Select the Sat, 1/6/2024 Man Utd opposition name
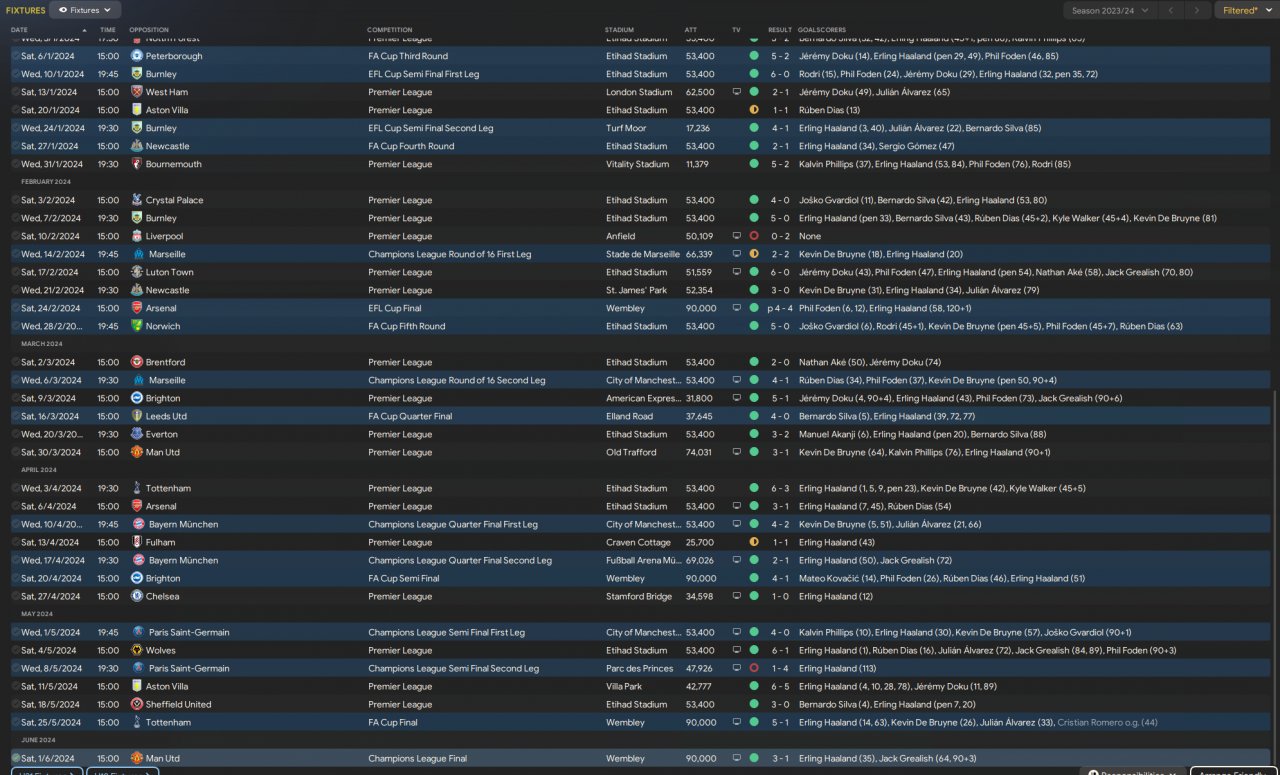 click(163, 758)
